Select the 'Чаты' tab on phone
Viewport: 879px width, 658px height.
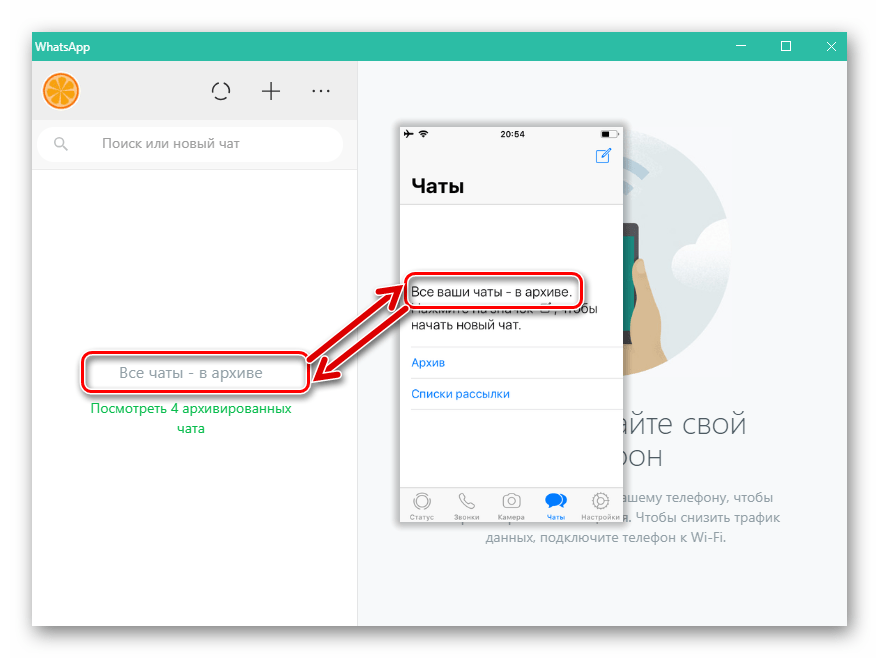pos(556,506)
